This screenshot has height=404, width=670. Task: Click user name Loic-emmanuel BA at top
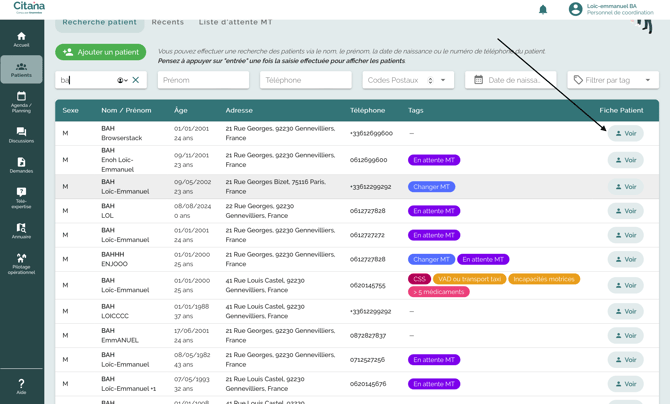611,6
